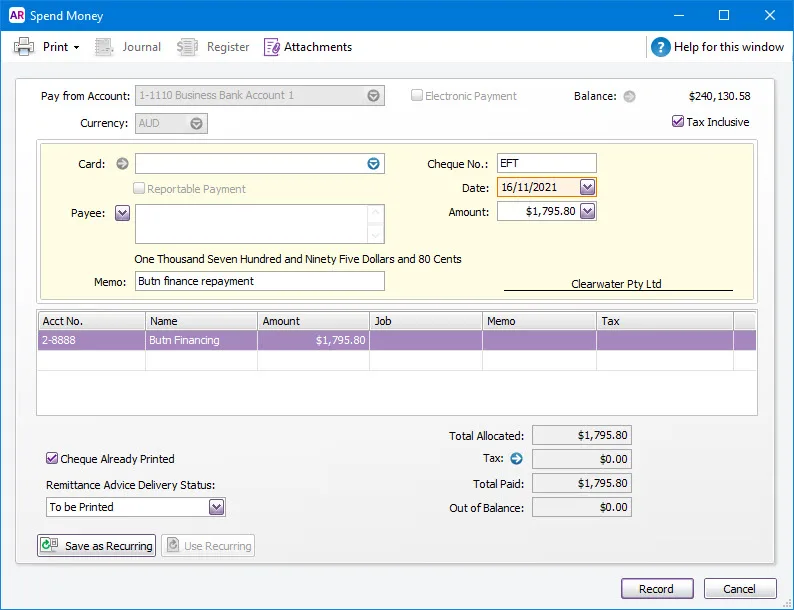Click the Journal toolbar label
Screen dimensions: 794x610
(142, 47)
